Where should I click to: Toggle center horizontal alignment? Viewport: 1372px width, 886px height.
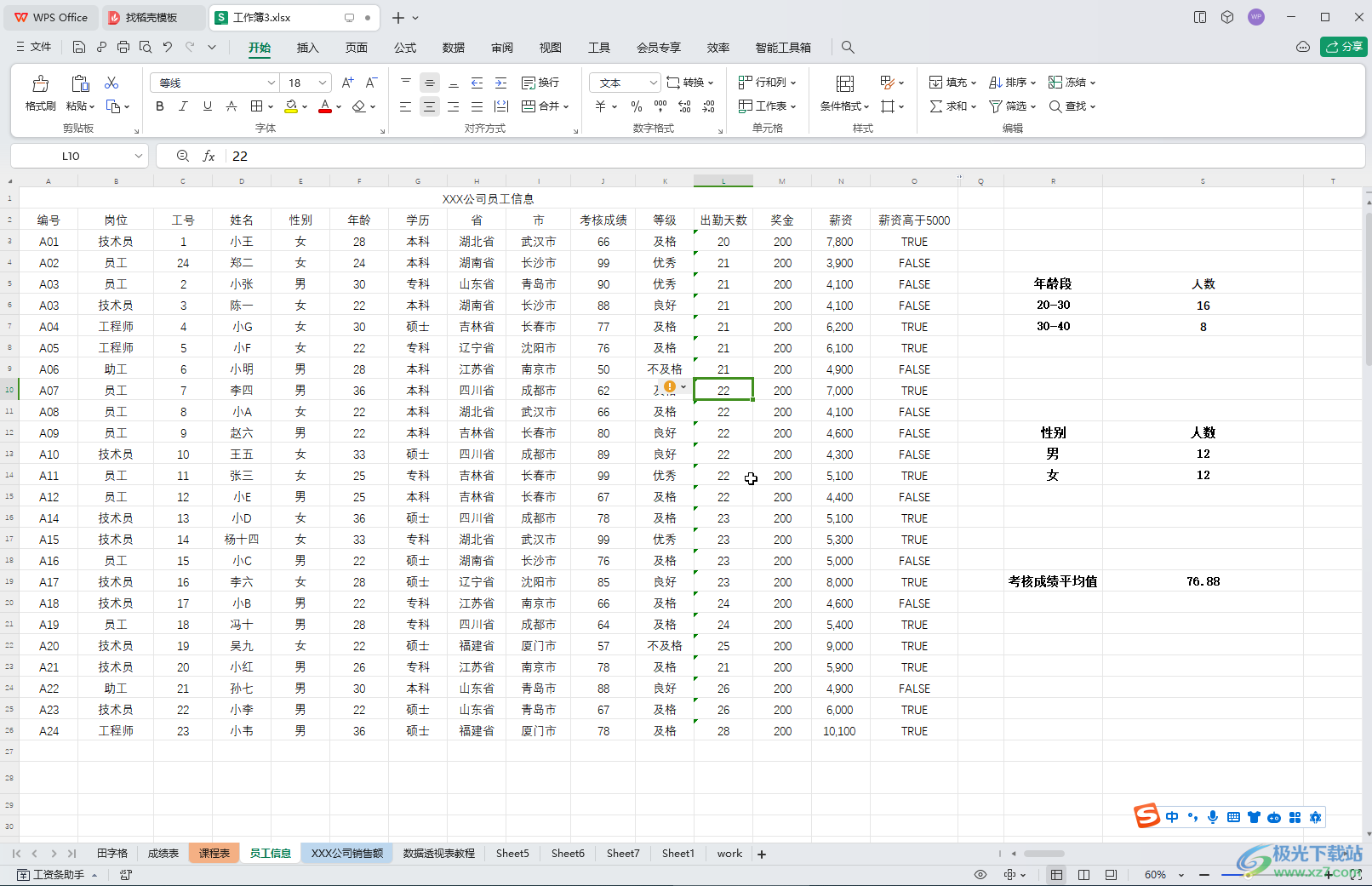coord(430,106)
